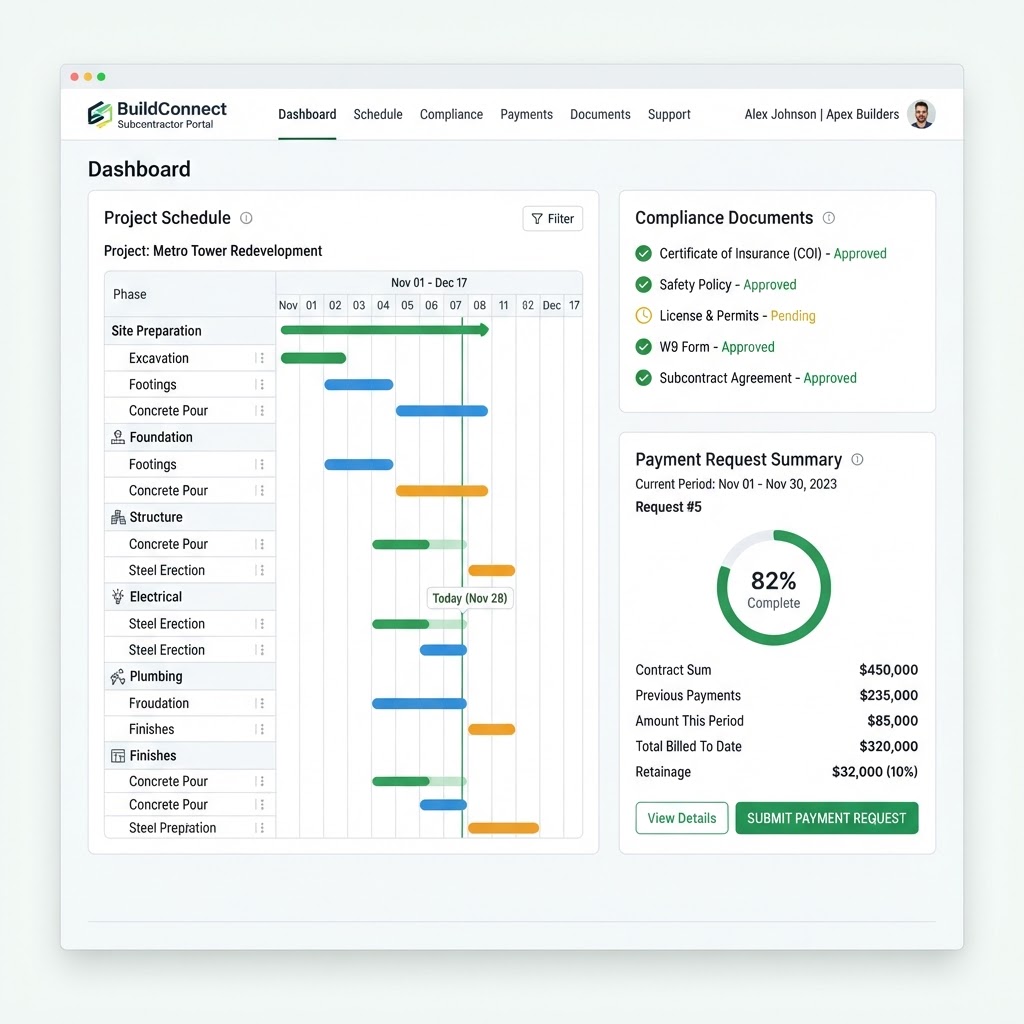The height and width of the screenshot is (1024, 1024).
Task: Click the orange Structure Steel Erection bar
Action: 492,571
